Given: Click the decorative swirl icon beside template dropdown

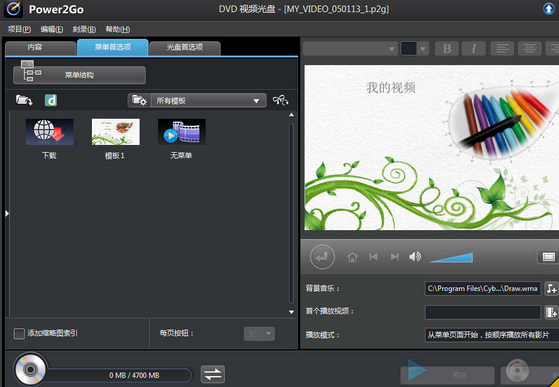Looking at the screenshot, I should pos(281,100).
